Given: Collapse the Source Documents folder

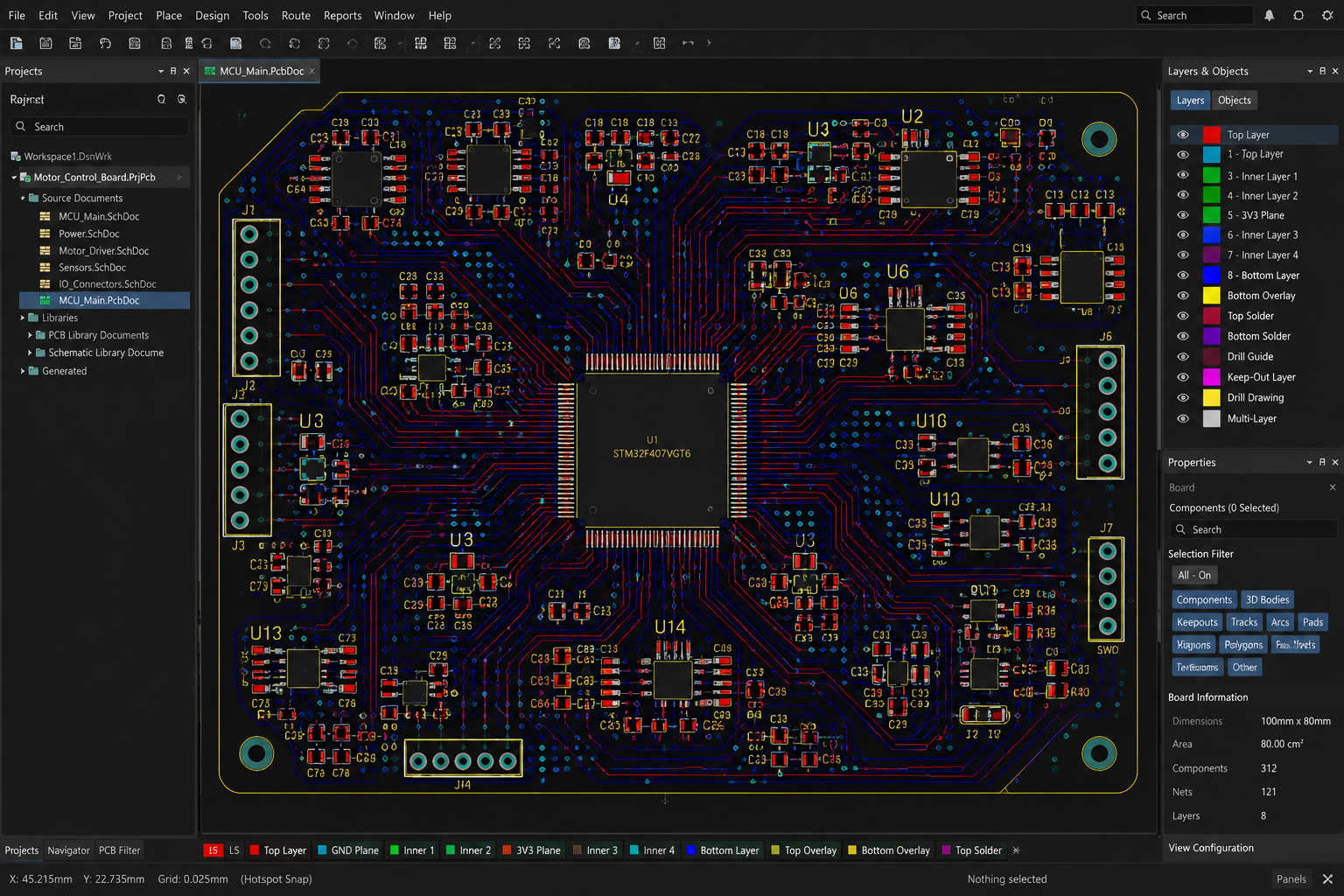Looking at the screenshot, I should point(23,199).
